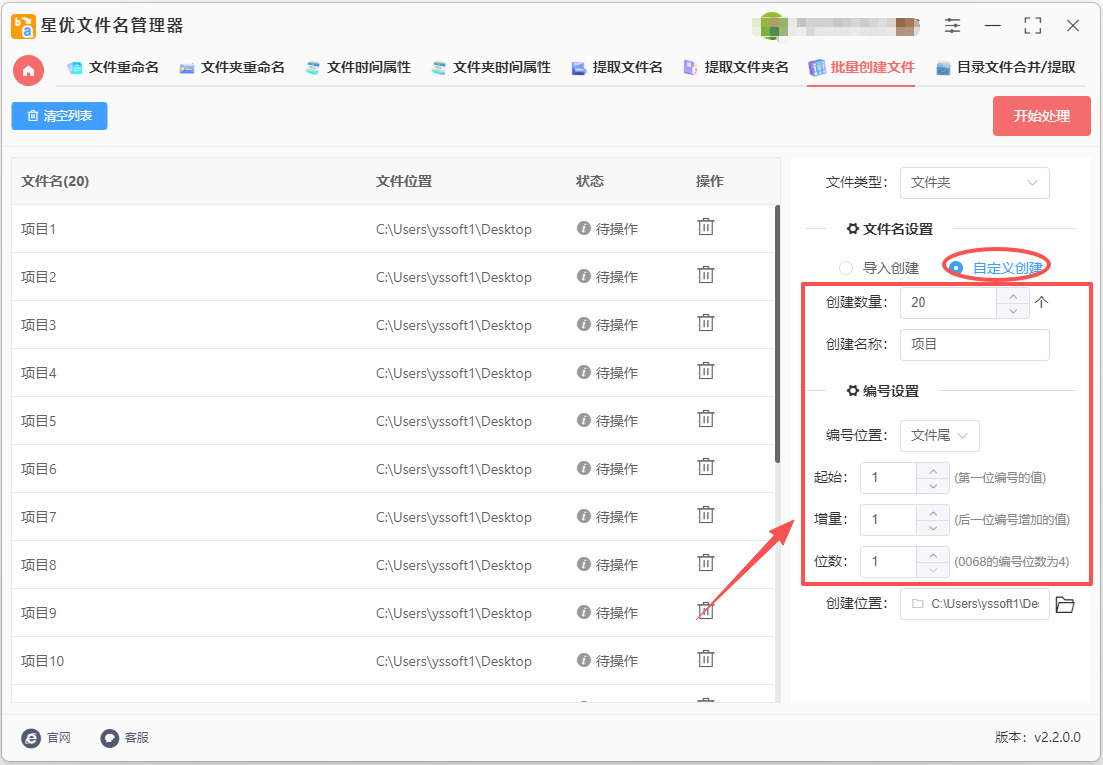Open the 提取文件名 tab
Screen dimensions: 1103x765
pyautogui.click(x=617, y=68)
